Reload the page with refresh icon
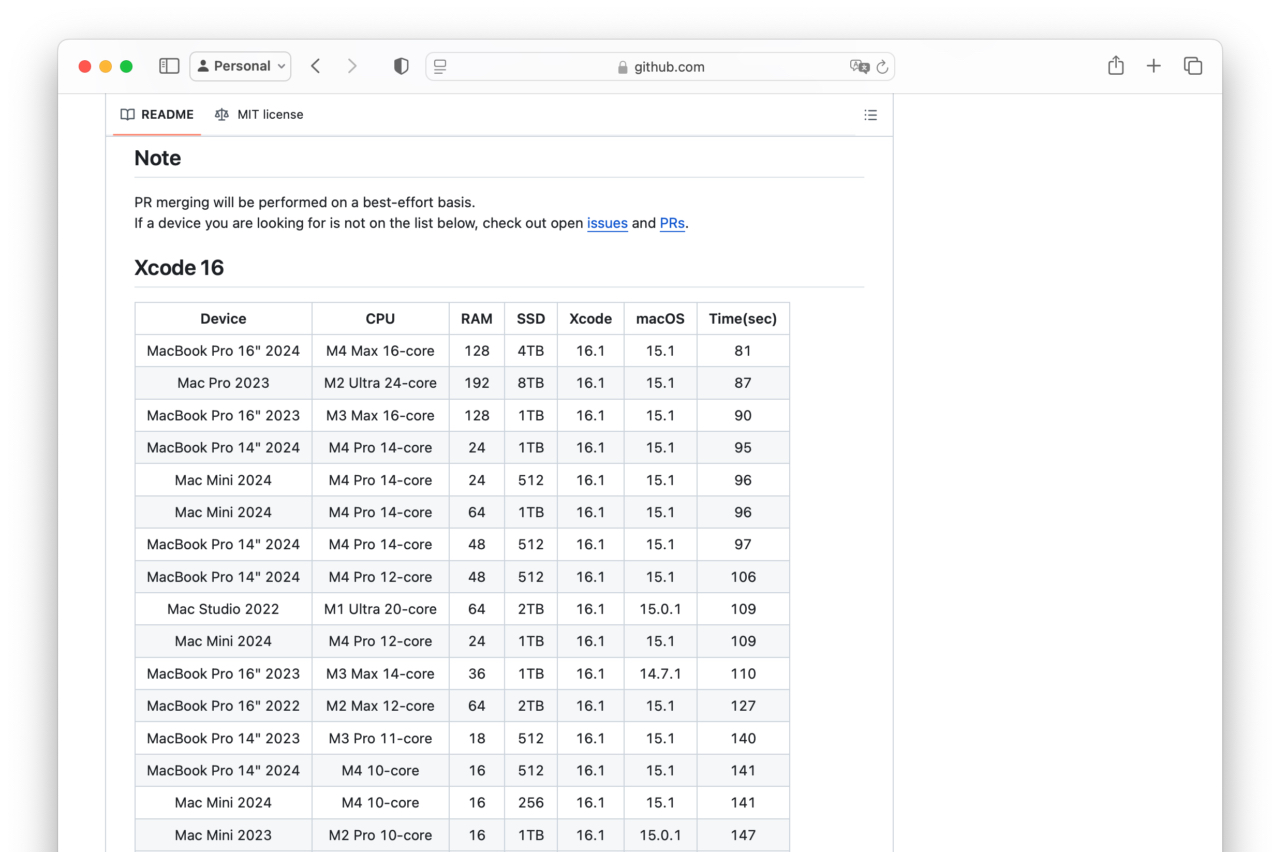 click(x=882, y=67)
